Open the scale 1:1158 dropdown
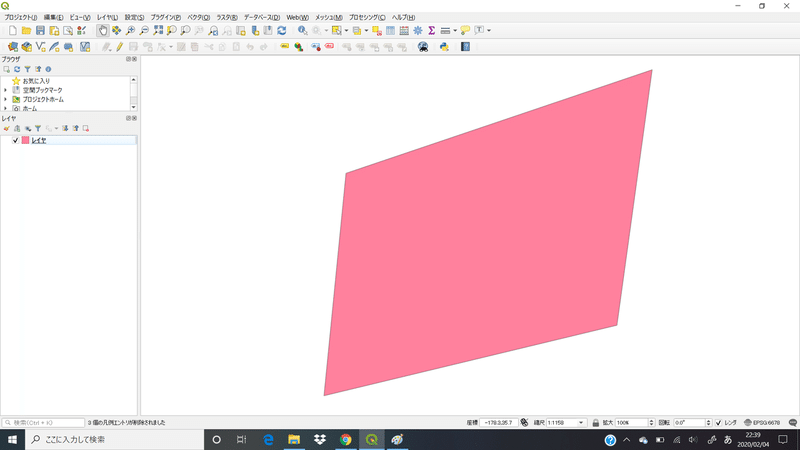 coord(581,423)
